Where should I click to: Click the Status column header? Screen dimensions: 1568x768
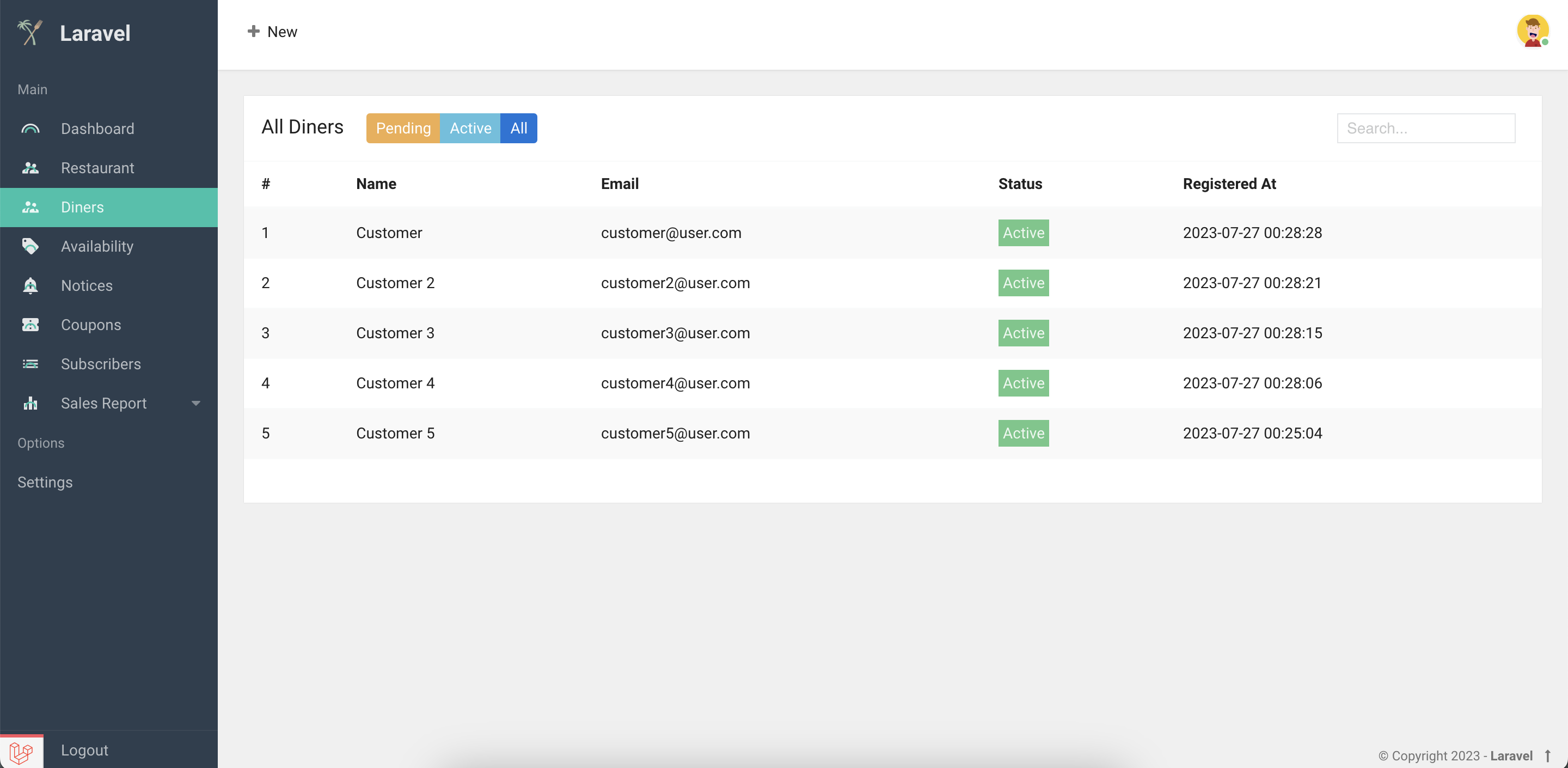point(1020,184)
